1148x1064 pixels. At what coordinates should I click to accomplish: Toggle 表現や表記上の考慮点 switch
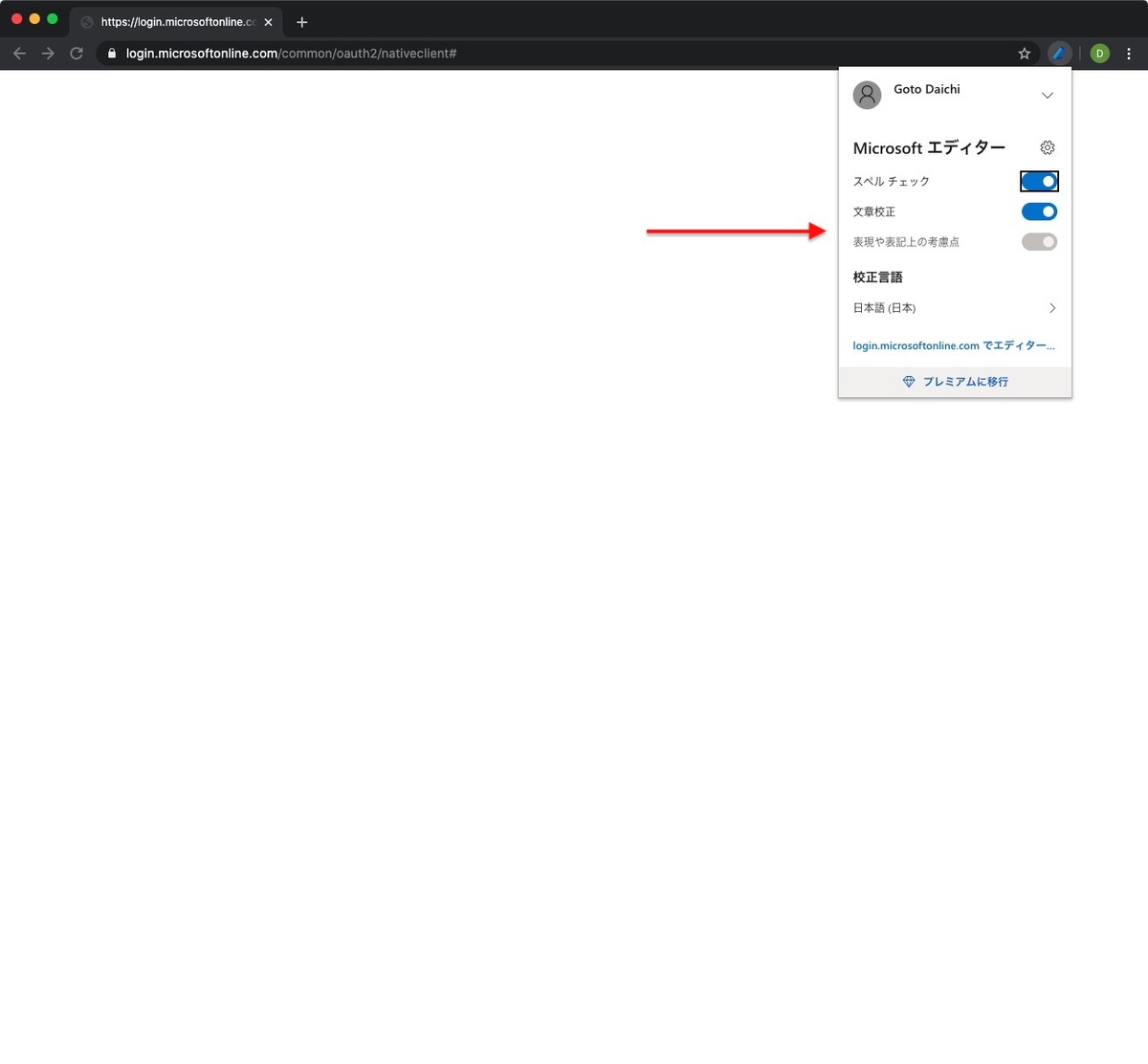click(x=1039, y=242)
